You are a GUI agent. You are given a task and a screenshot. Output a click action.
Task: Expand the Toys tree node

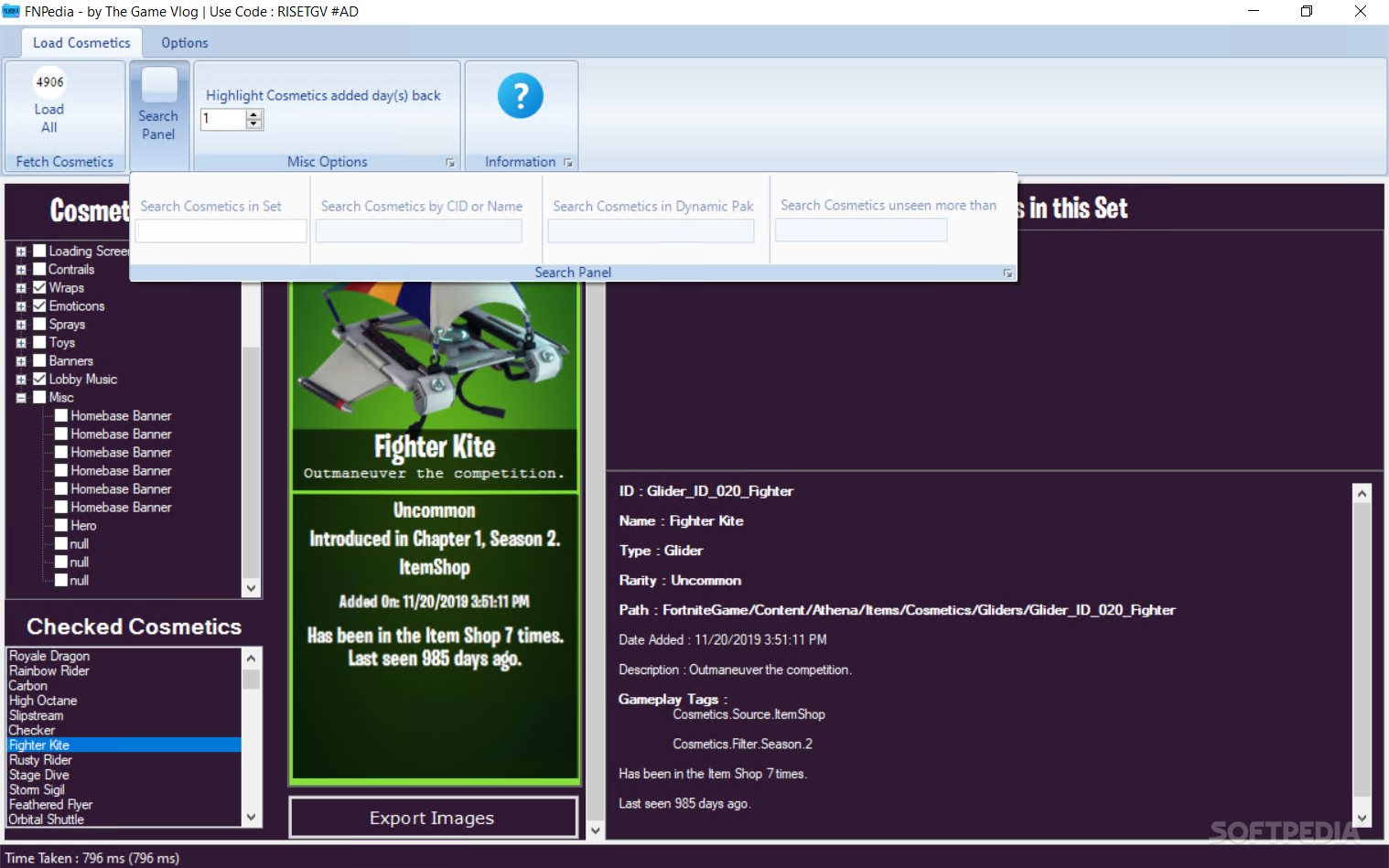coord(21,343)
